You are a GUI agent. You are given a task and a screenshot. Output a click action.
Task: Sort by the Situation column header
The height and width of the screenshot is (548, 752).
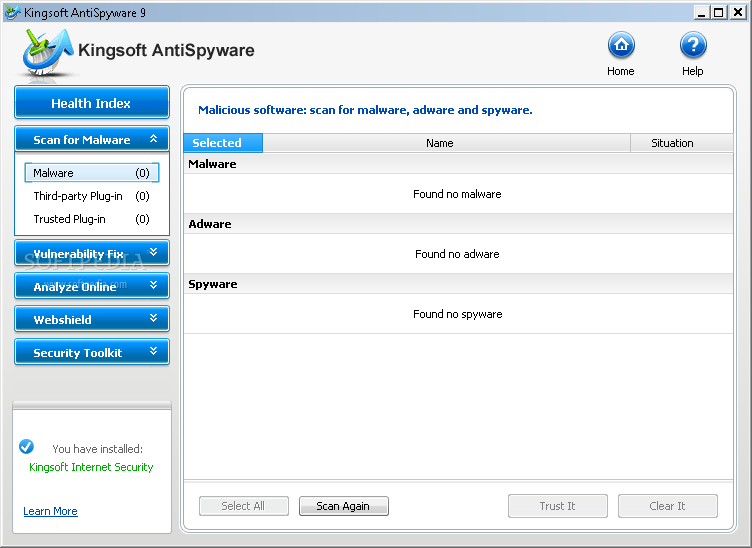[x=682, y=143]
